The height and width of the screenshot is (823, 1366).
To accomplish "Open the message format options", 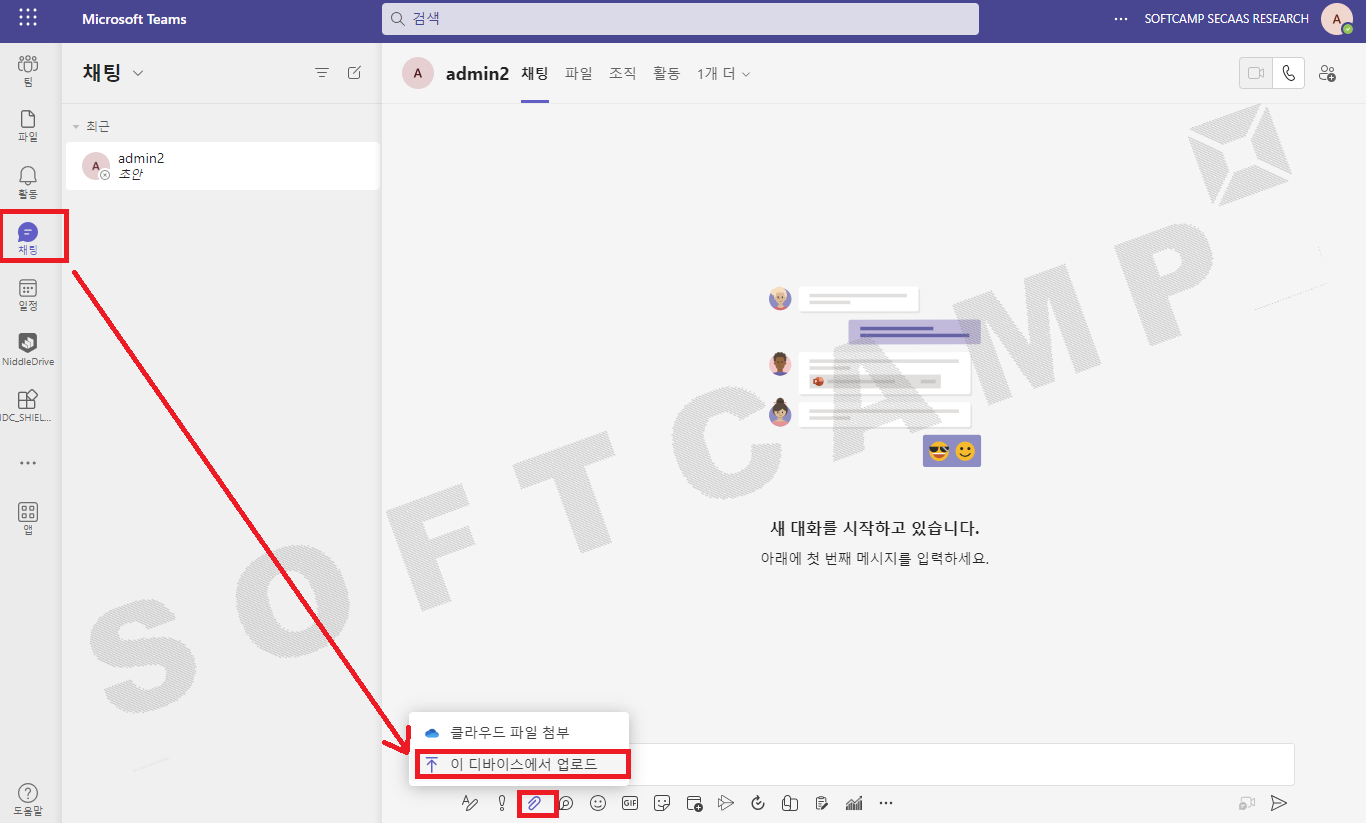I will 470,803.
